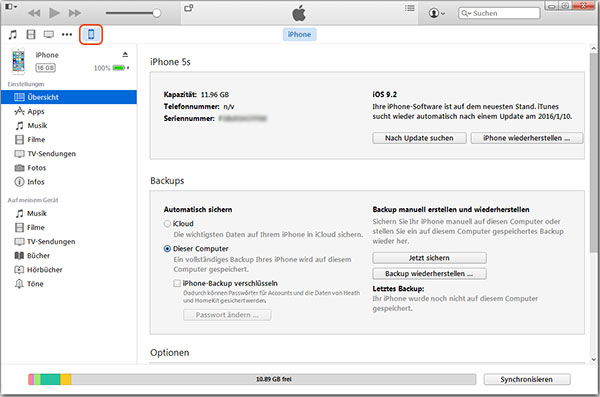
Task: Adjust the volume slider knob
Action: coord(157,13)
